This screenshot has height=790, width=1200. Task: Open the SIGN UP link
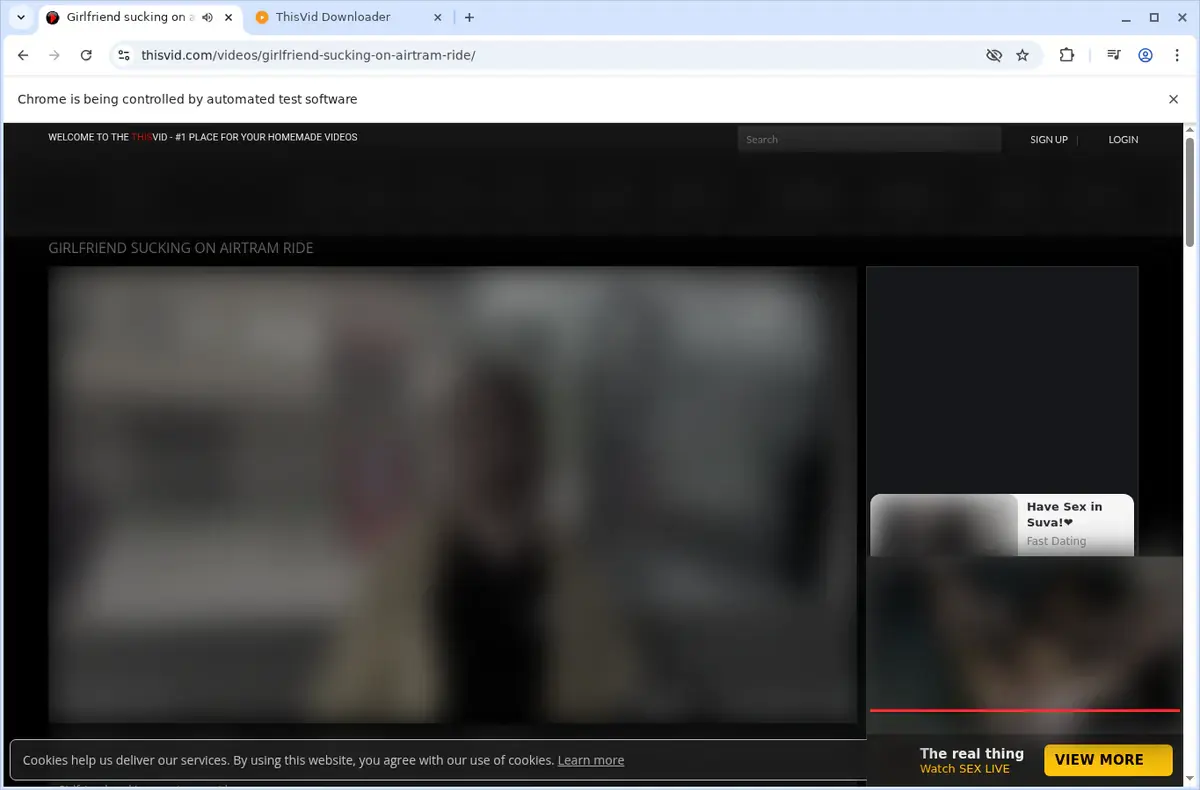point(1049,139)
